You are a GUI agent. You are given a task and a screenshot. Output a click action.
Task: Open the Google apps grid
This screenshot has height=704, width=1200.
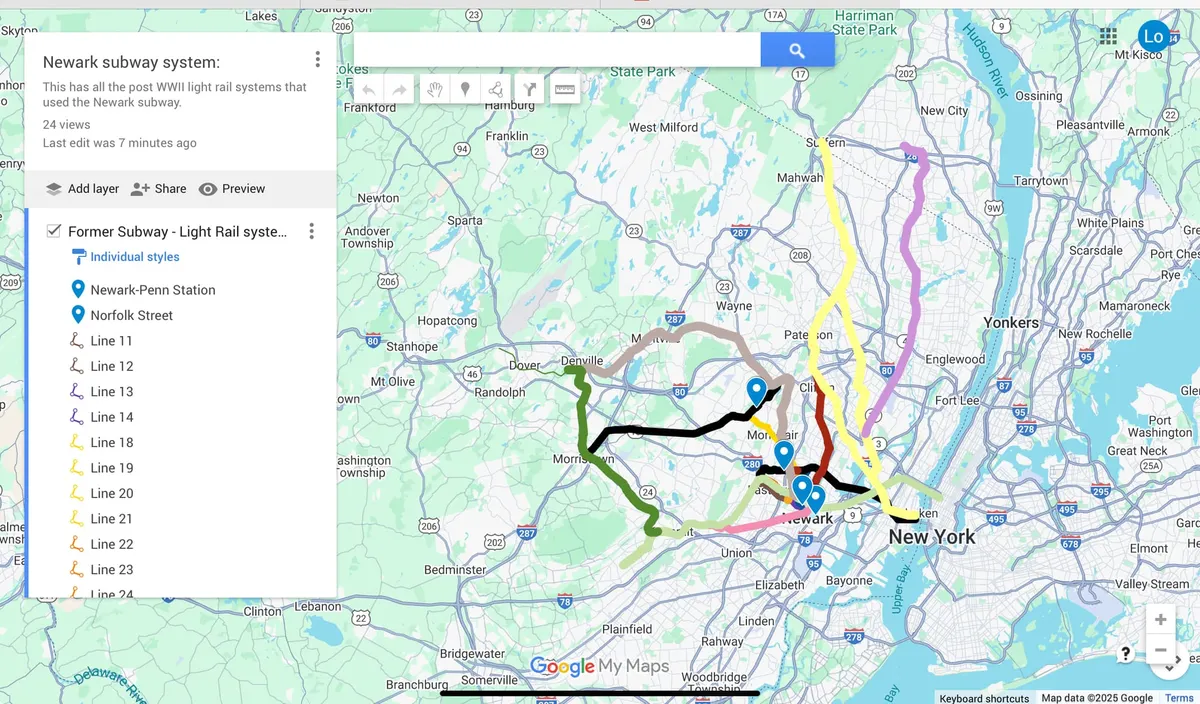pos(1108,36)
